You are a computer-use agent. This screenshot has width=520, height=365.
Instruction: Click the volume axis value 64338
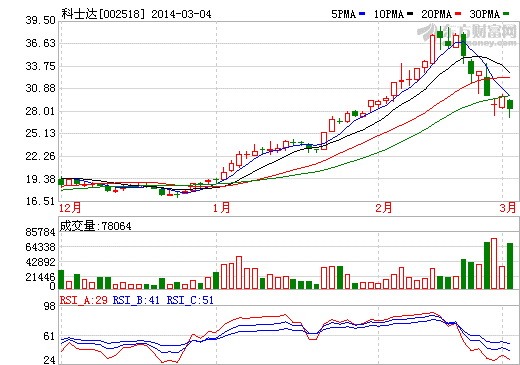(40, 247)
